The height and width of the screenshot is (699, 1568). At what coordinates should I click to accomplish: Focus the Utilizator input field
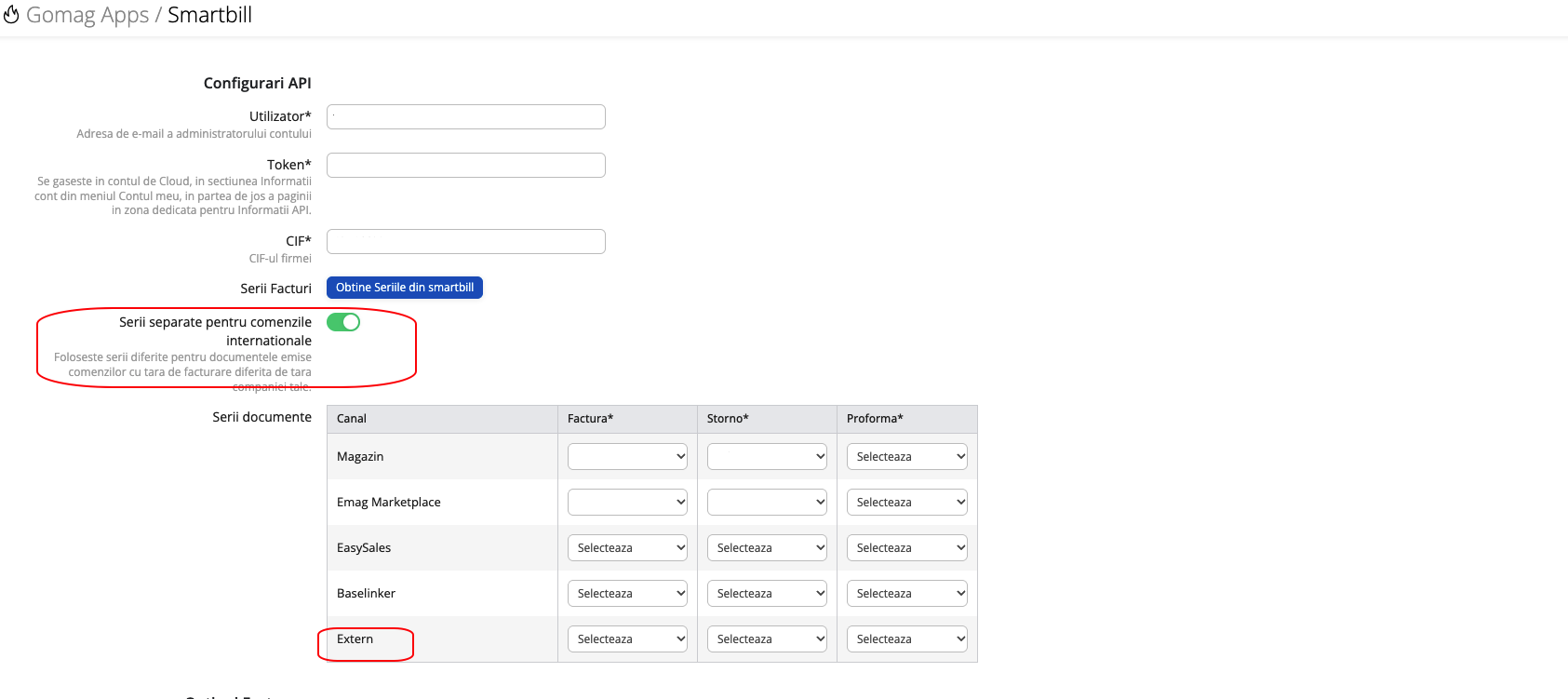pyautogui.click(x=466, y=116)
